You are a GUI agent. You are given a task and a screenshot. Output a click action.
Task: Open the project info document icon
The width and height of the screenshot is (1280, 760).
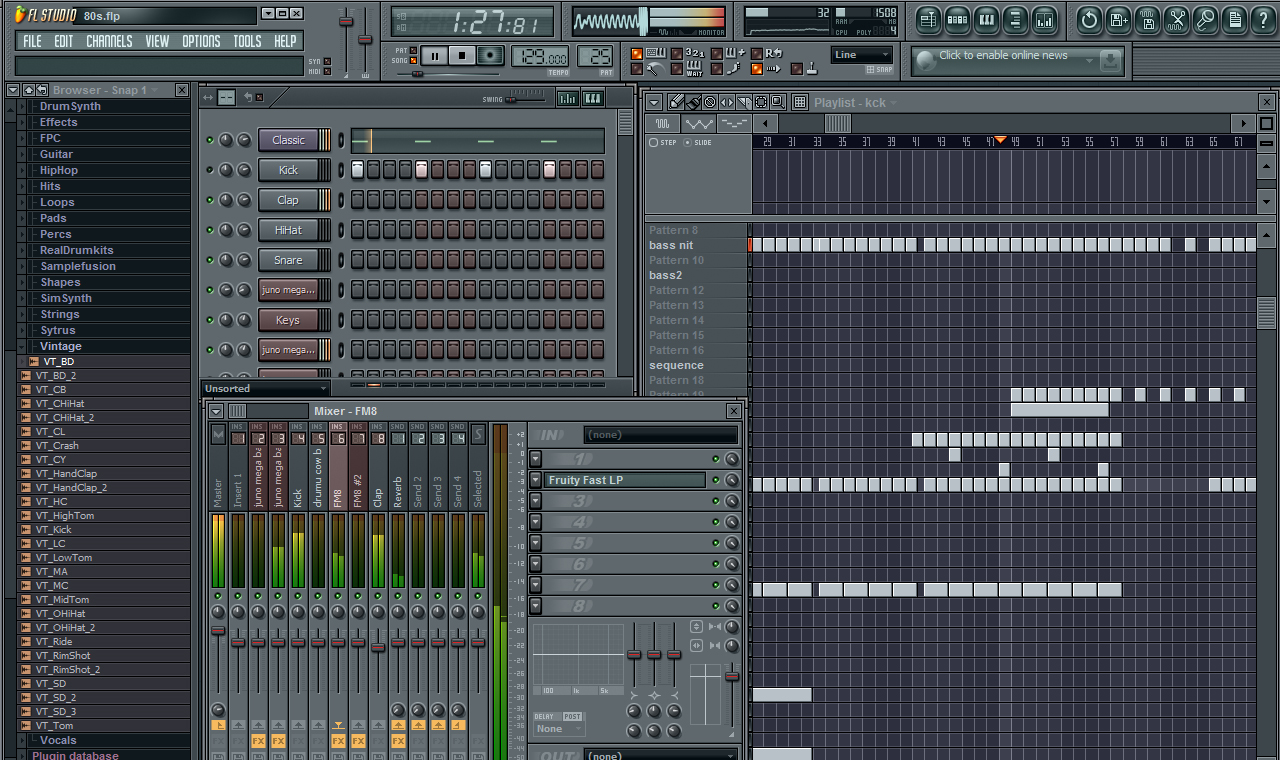click(1234, 19)
